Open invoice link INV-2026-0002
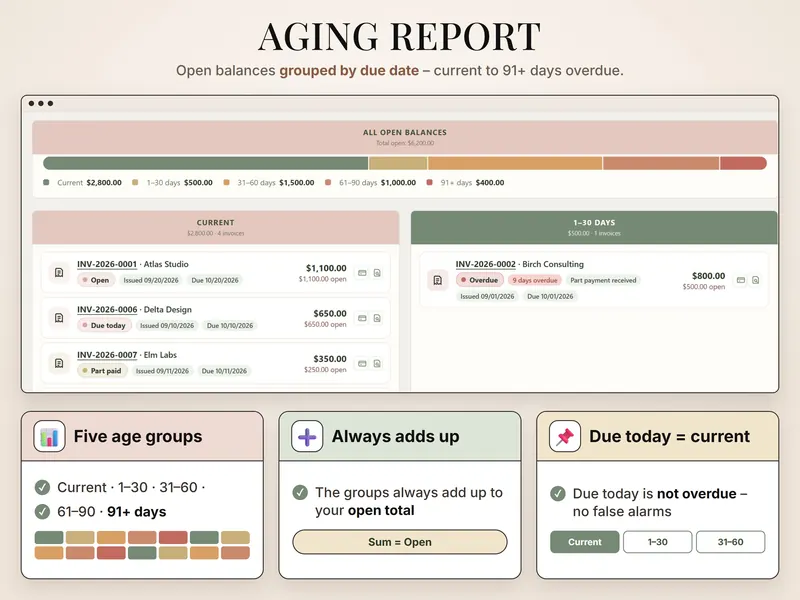 (x=486, y=264)
